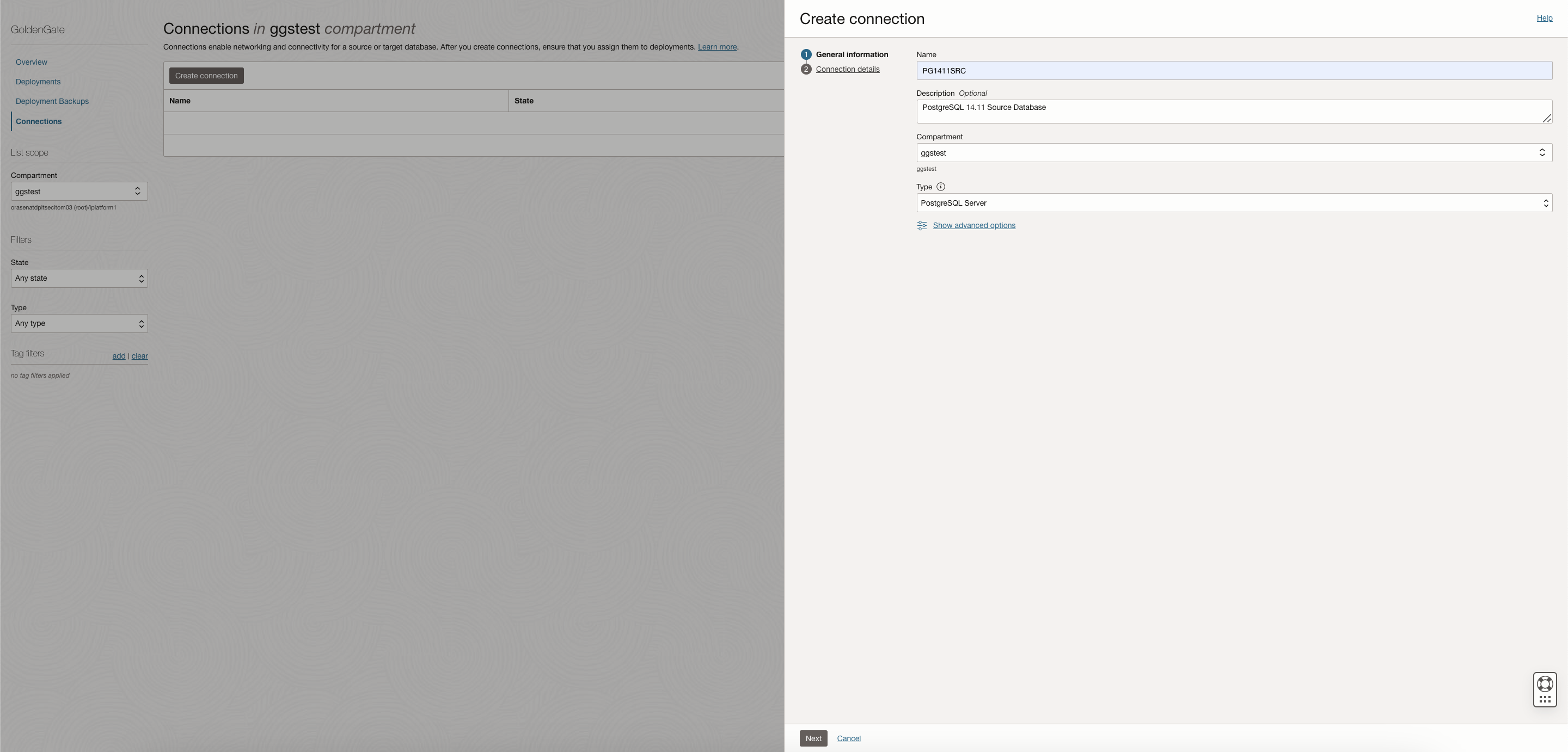Open Deployment Backups in sidebar
Viewport: 1568px width, 752px height.
52,102
